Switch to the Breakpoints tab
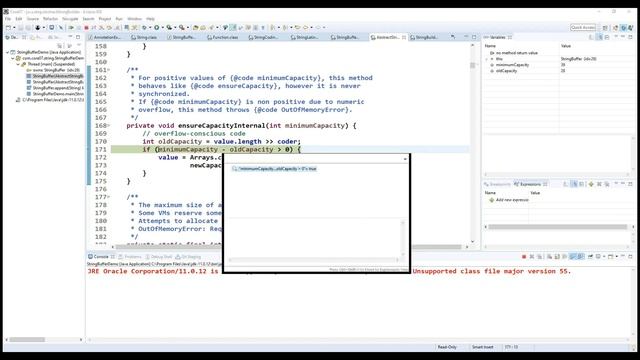The width and height of the screenshot is (640, 360). [497, 184]
